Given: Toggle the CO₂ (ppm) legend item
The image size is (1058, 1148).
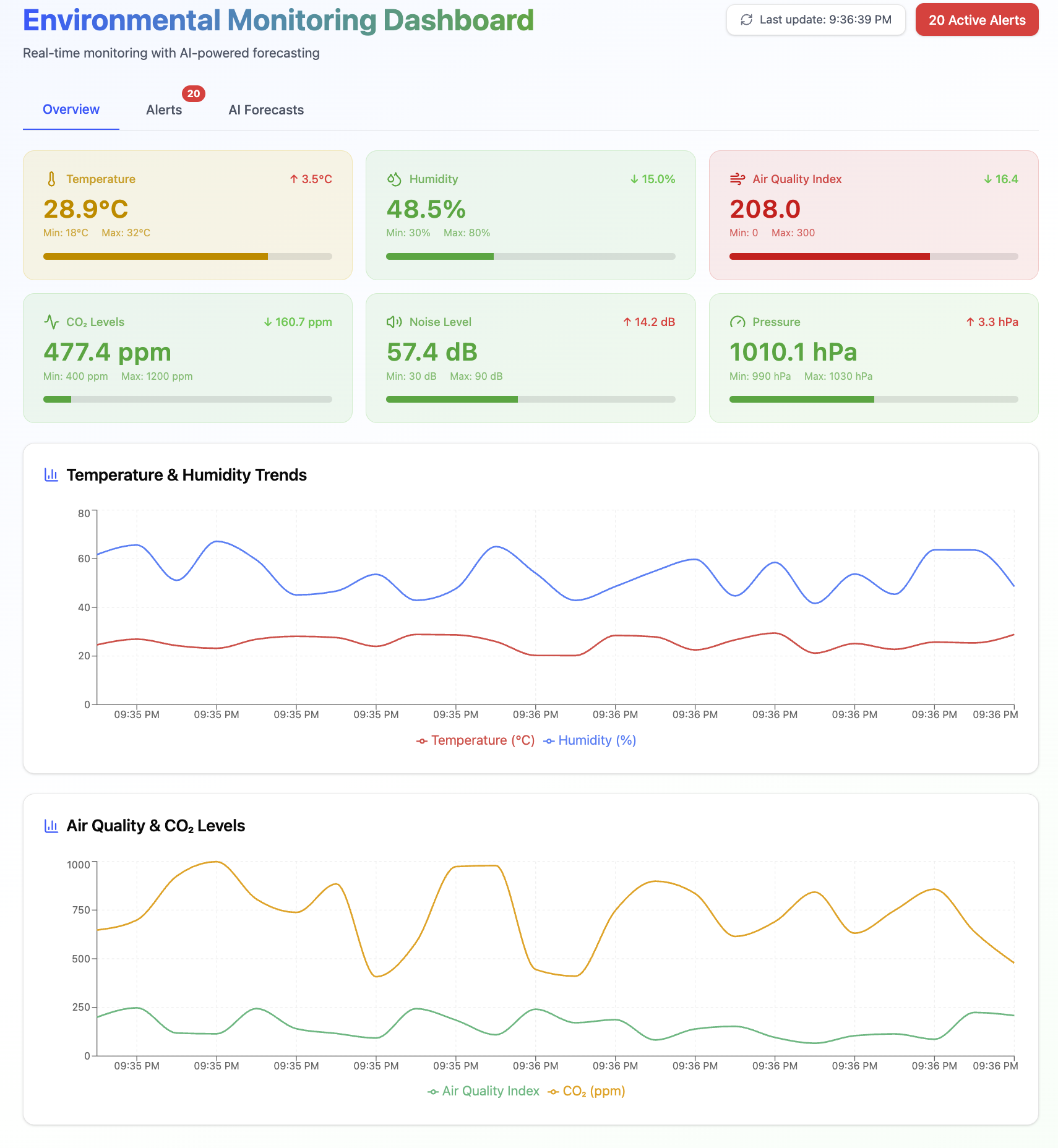Looking at the screenshot, I should tap(587, 1090).
